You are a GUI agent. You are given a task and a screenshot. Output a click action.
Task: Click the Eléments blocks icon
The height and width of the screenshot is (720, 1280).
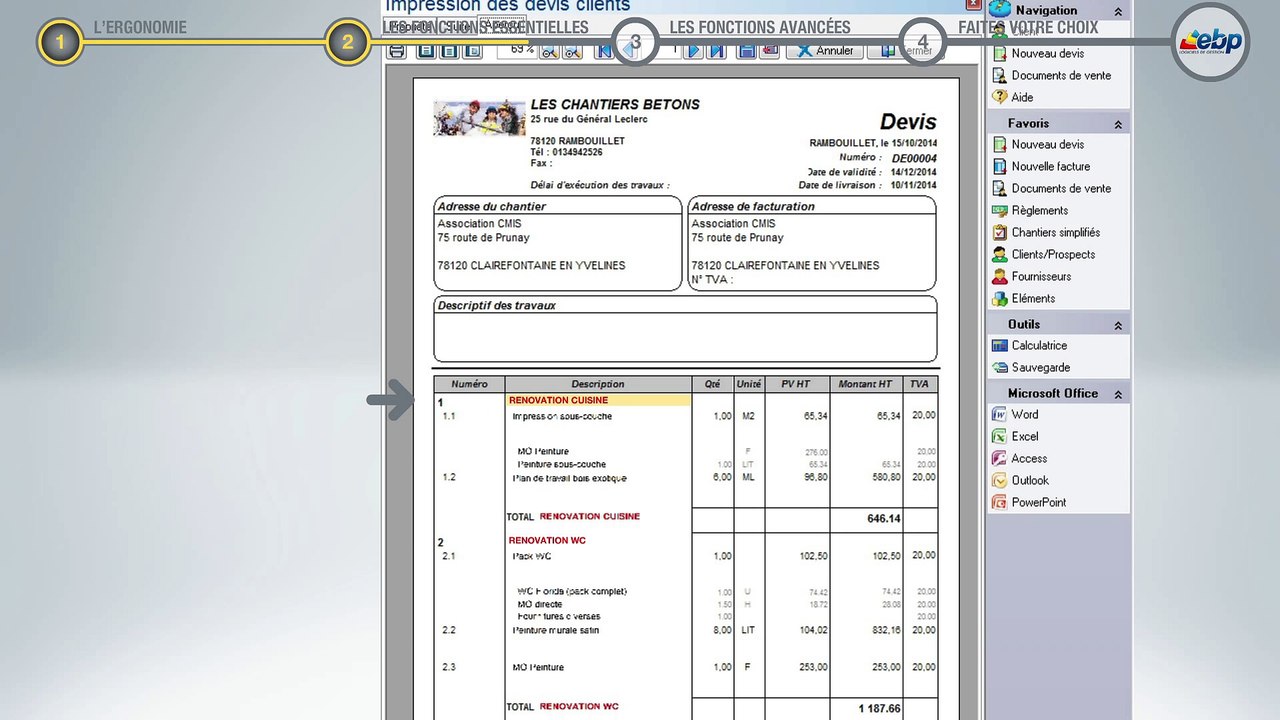[999, 298]
